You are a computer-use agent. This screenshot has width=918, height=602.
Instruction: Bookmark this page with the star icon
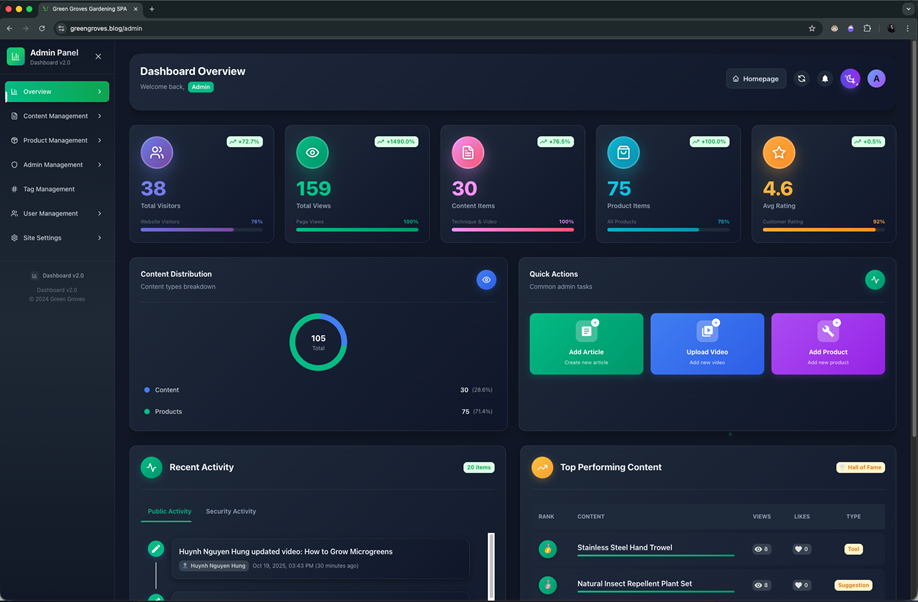tap(812, 28)
